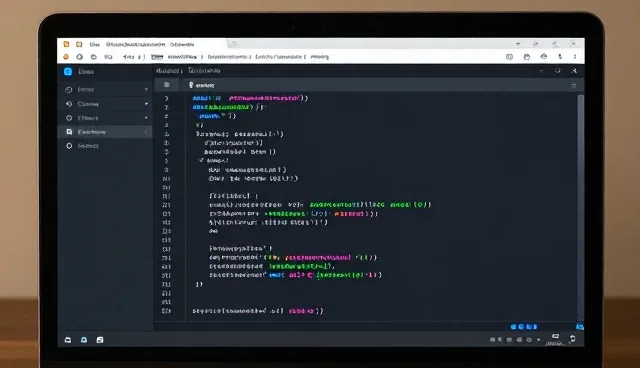Click the orange bell icon in browser toolbar
Viewport: 640px width, 368px height.
point(66,57)
